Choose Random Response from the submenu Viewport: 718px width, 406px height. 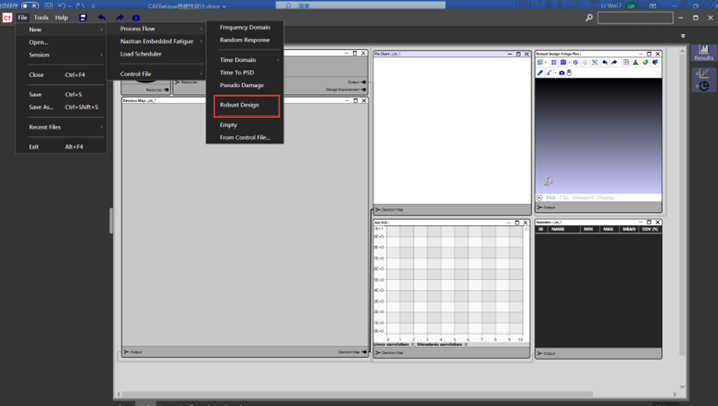(x=245, y=40)
